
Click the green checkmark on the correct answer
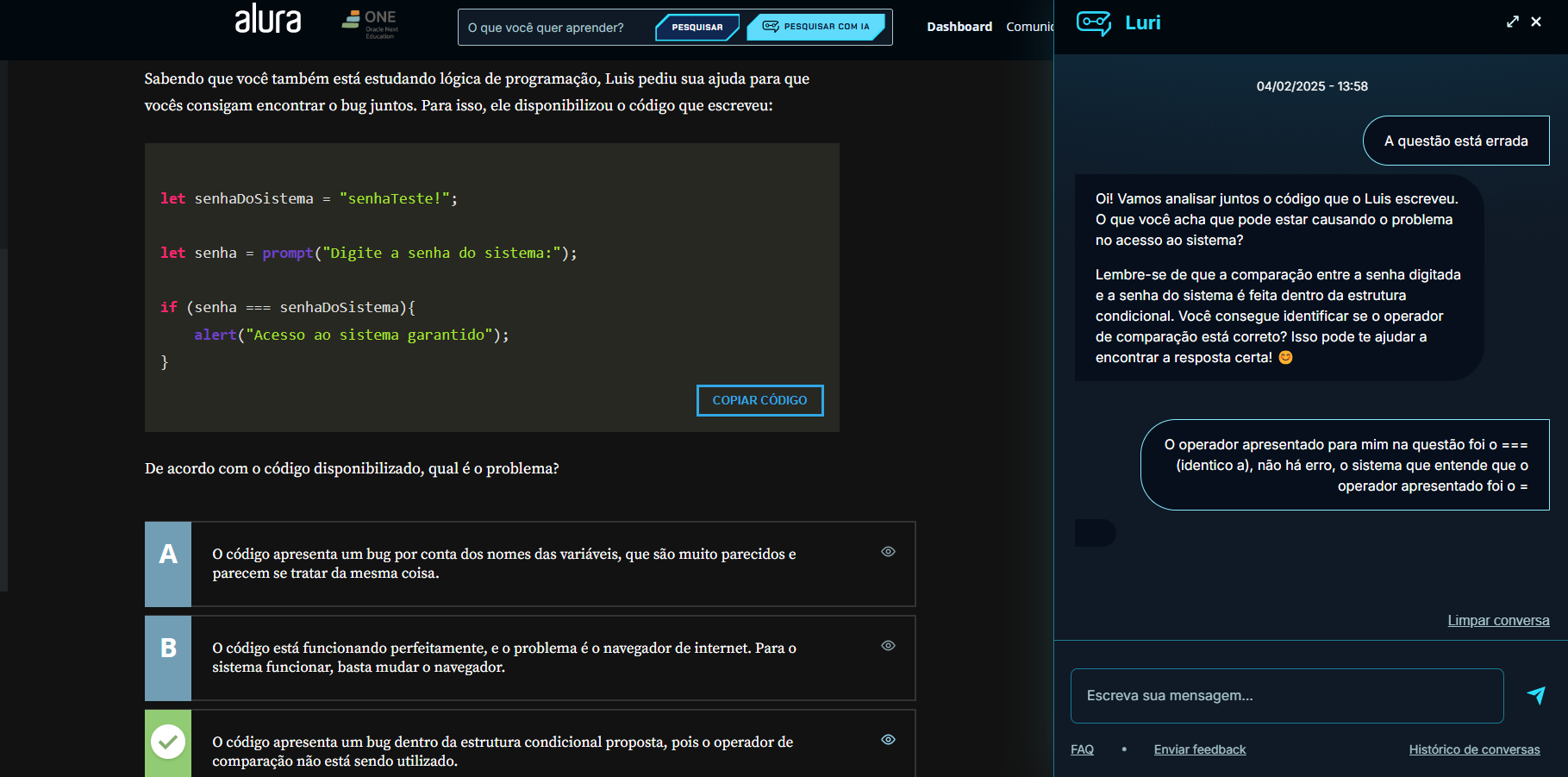[x=168, y=742]
